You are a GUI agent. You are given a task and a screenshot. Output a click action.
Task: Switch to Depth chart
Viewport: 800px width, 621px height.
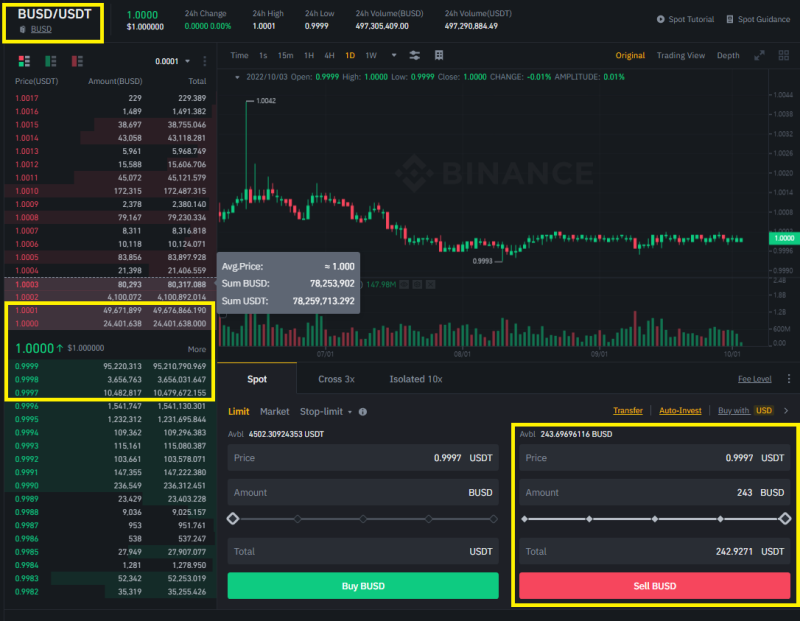(728, 55)
